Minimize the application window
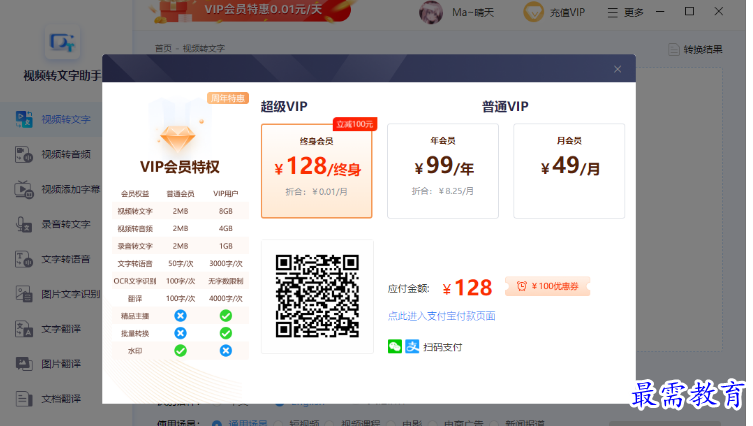The image size is (753, 426). point(660,12)
